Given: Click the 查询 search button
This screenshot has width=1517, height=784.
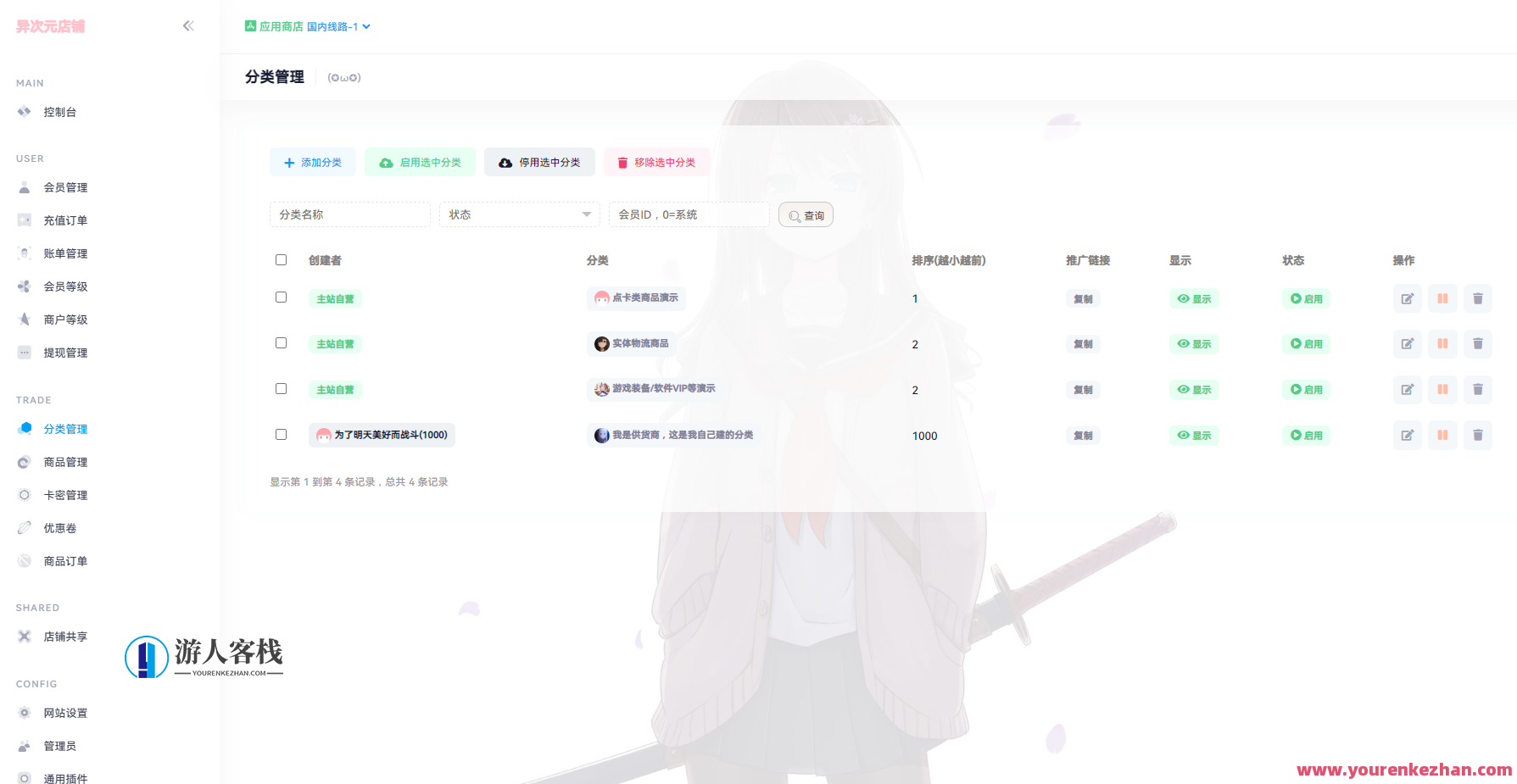Looking at the screenshot, I should (x=805, y=214).
